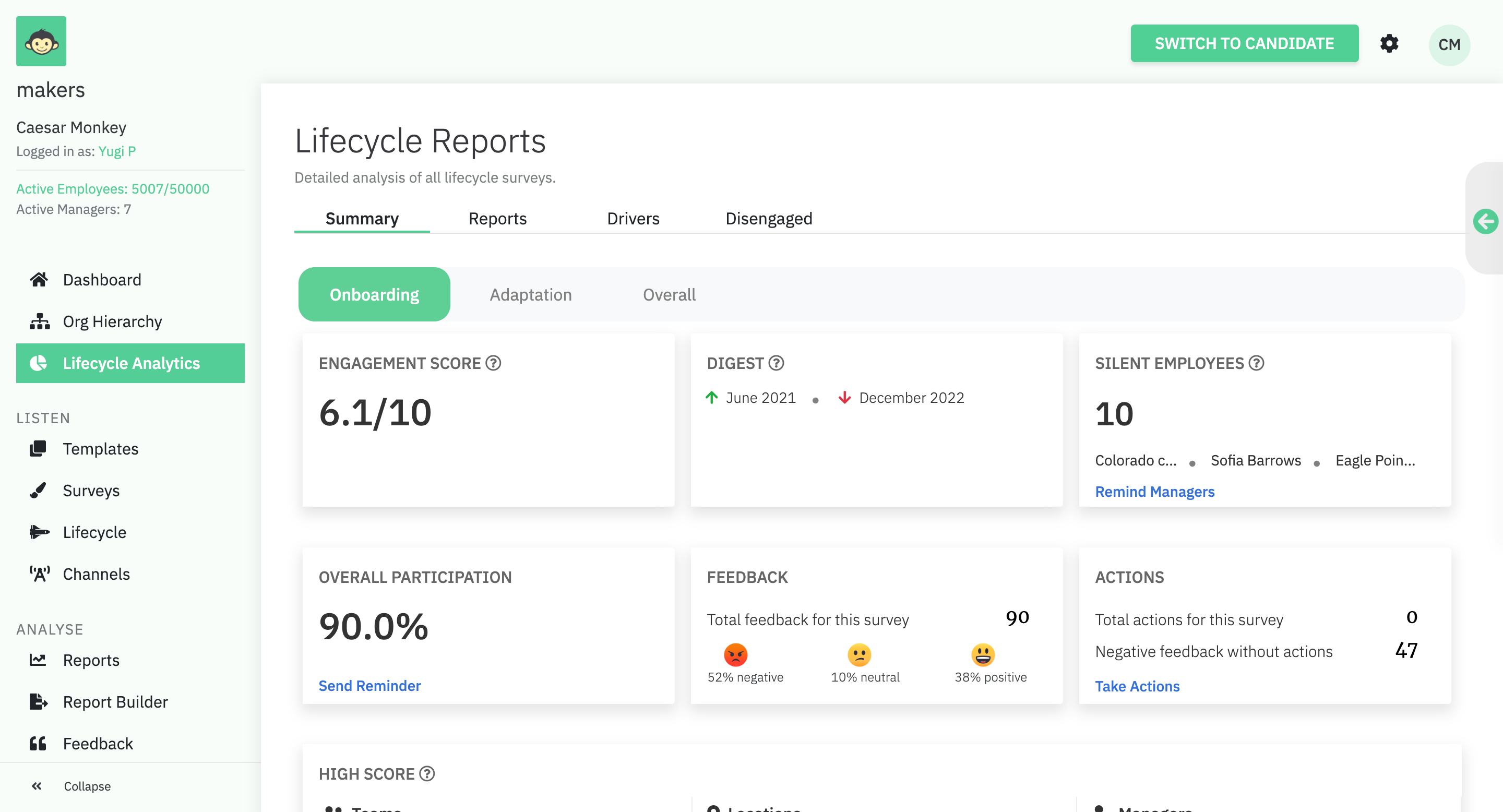Open the Drivers tab
Screen dimensions: 1503x812
633,219
